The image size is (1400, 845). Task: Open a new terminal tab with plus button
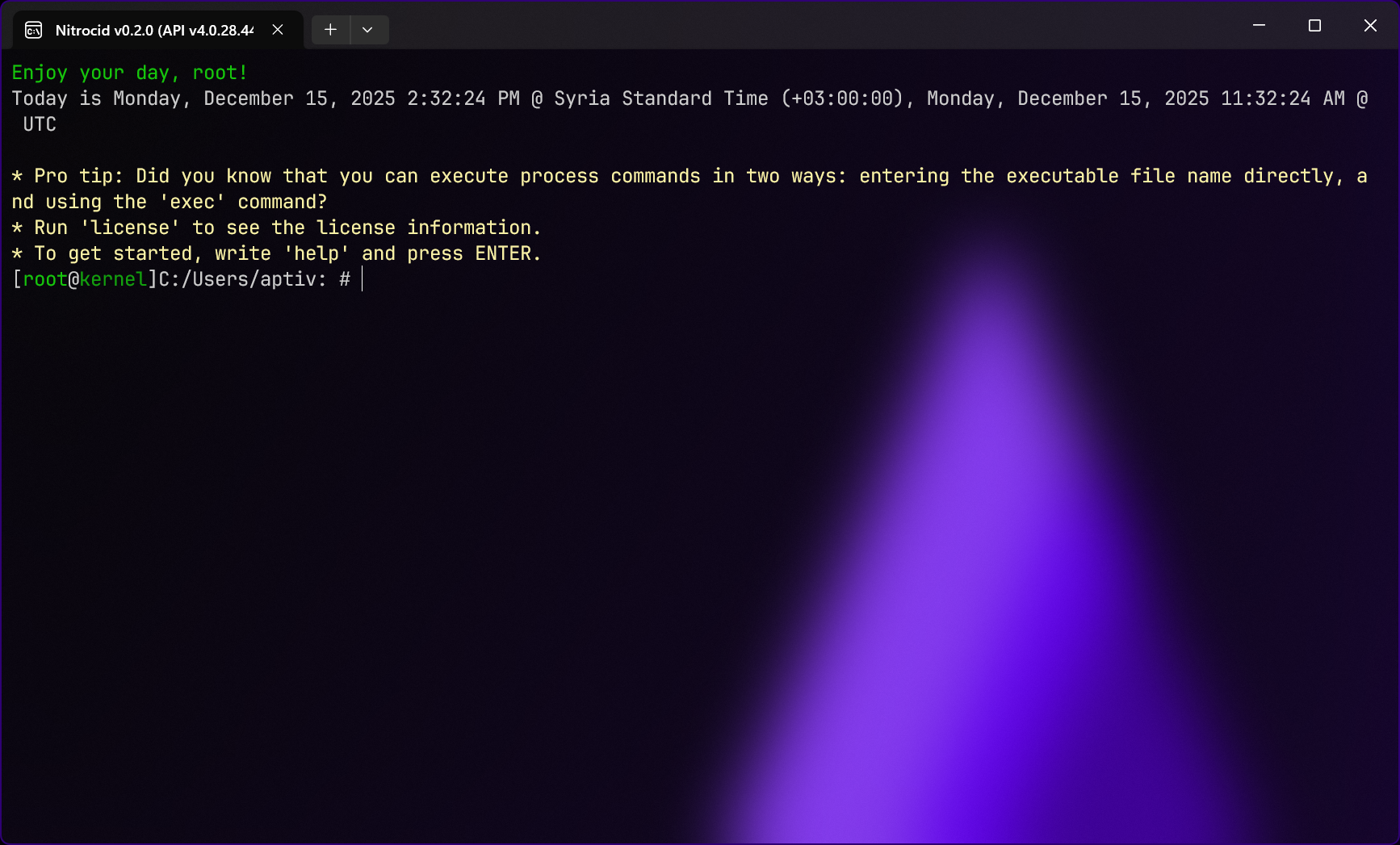(330, 30)
